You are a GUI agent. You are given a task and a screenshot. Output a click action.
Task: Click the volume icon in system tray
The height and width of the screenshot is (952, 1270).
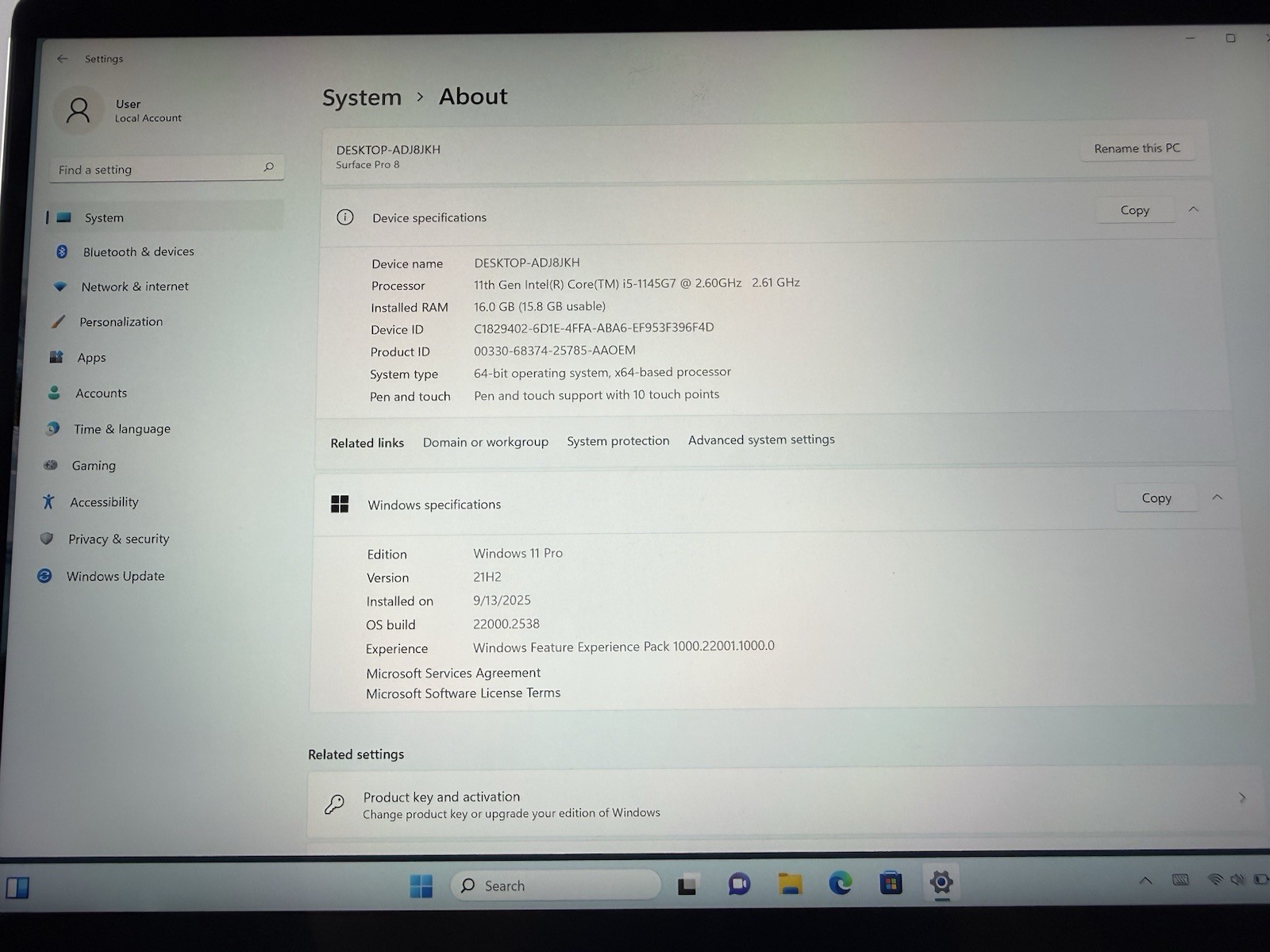point(1237,879)
